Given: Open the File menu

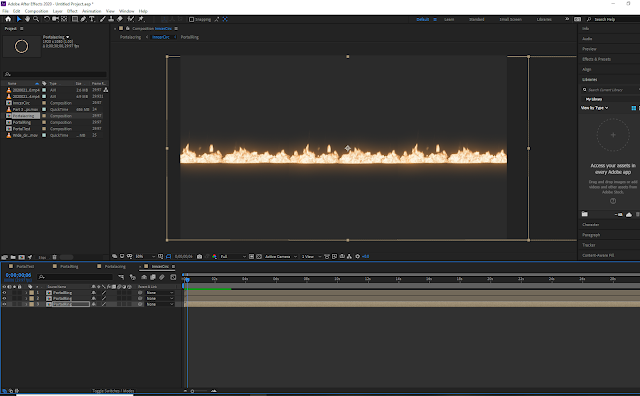Looking at the screenshot, I should tap(5, 11).
